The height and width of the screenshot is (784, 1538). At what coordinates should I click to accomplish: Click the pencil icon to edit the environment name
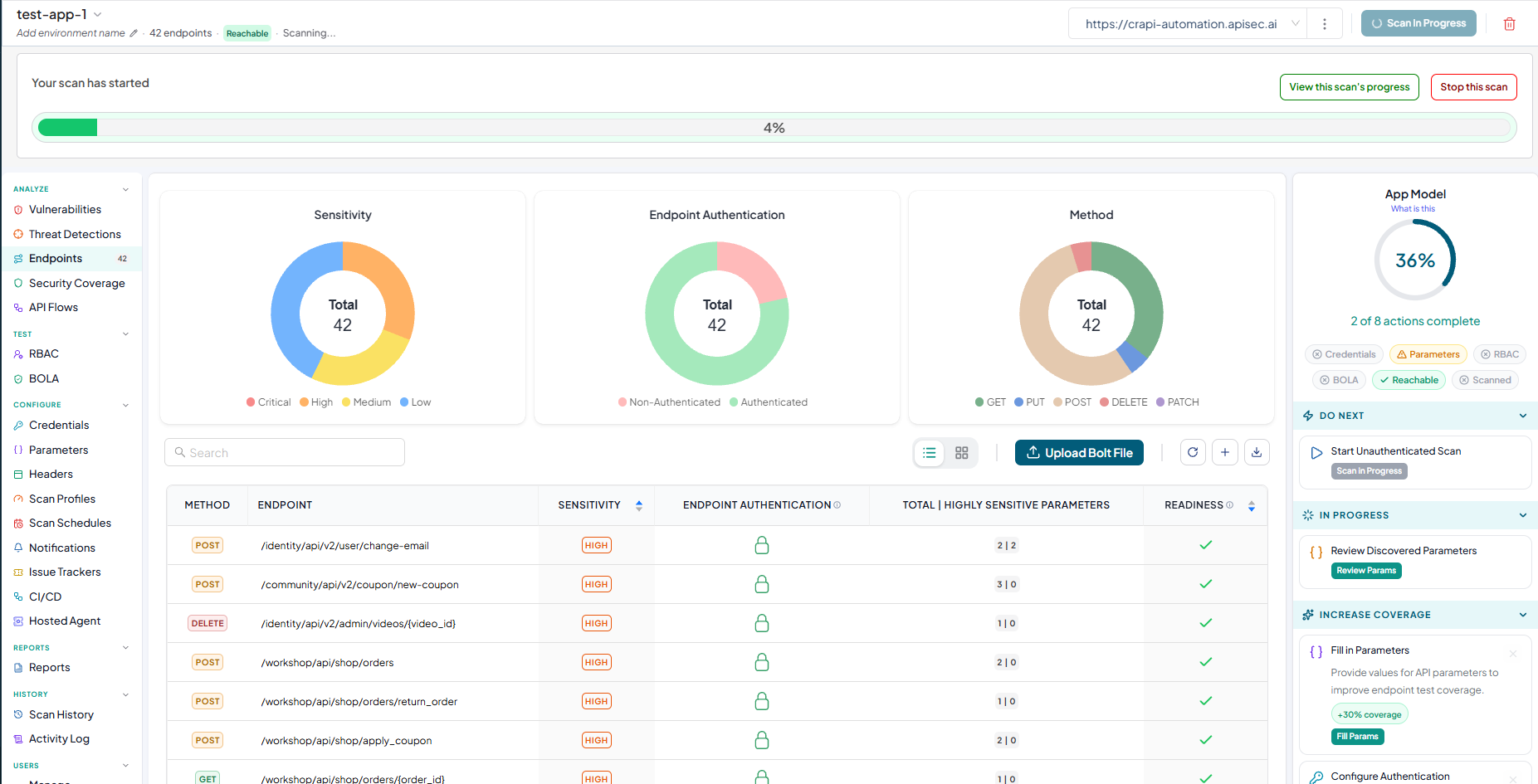134,33
